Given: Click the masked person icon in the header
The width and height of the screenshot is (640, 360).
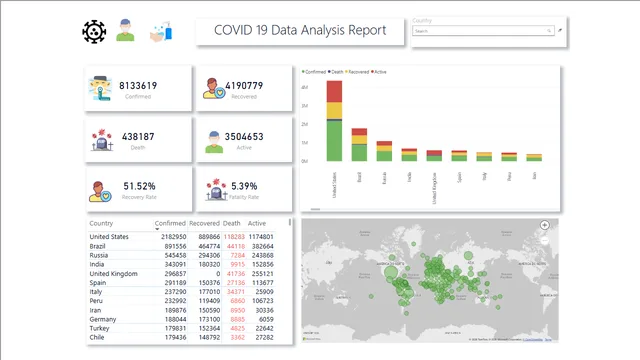Looking at the screenshot, I should [x=125, y=30].
